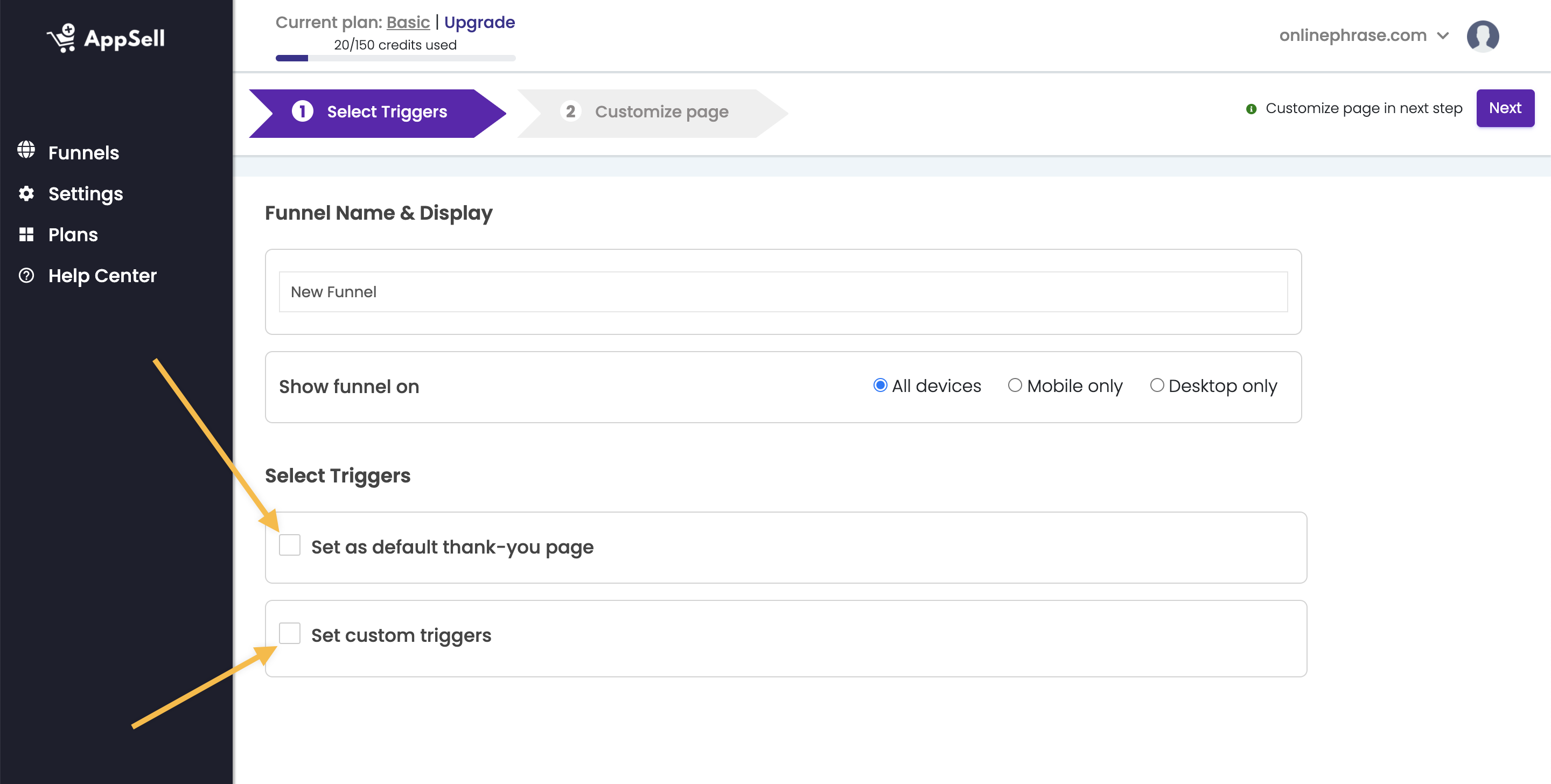Switch to the Customize page step
The image size is (1551, 784).
click(652, 113)
